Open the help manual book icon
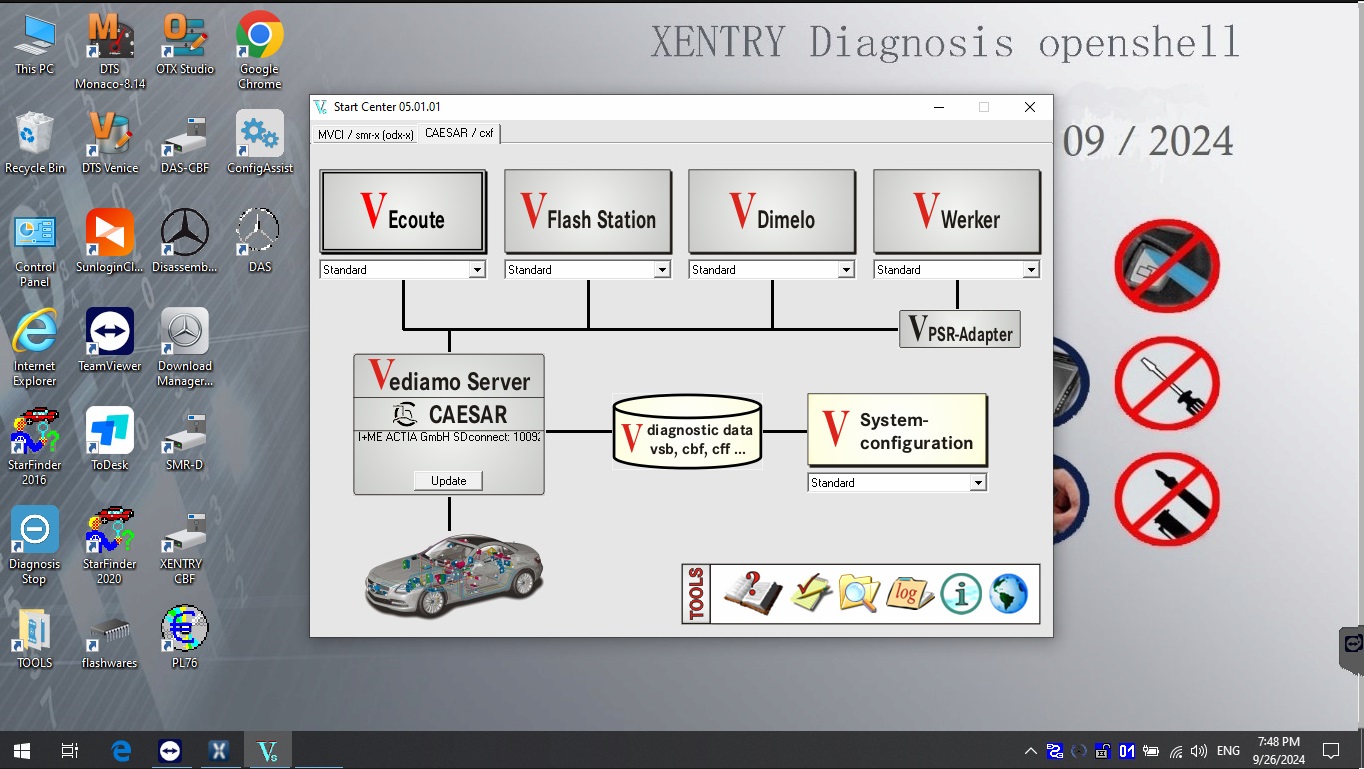1364x769 pixels. (752, 594)
